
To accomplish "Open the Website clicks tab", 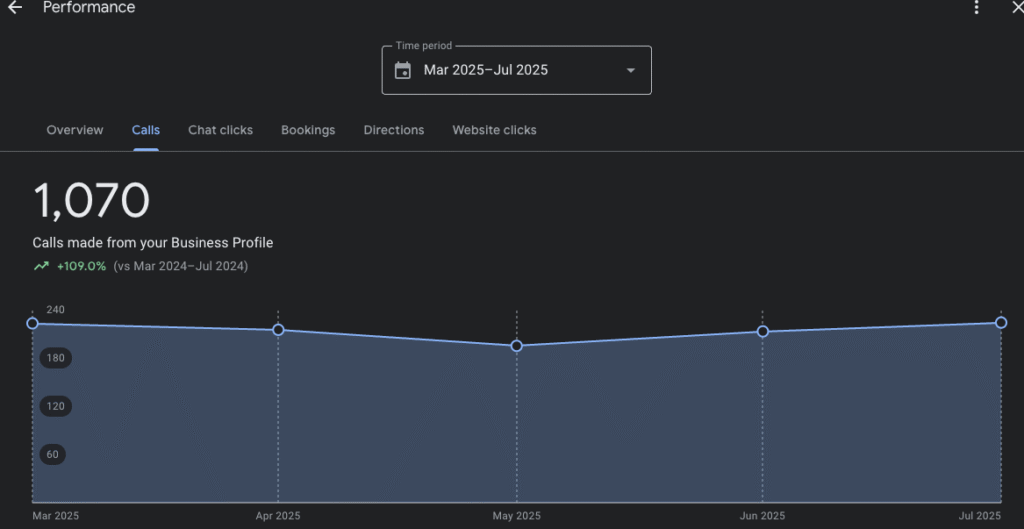I will [x=494, y=130].
